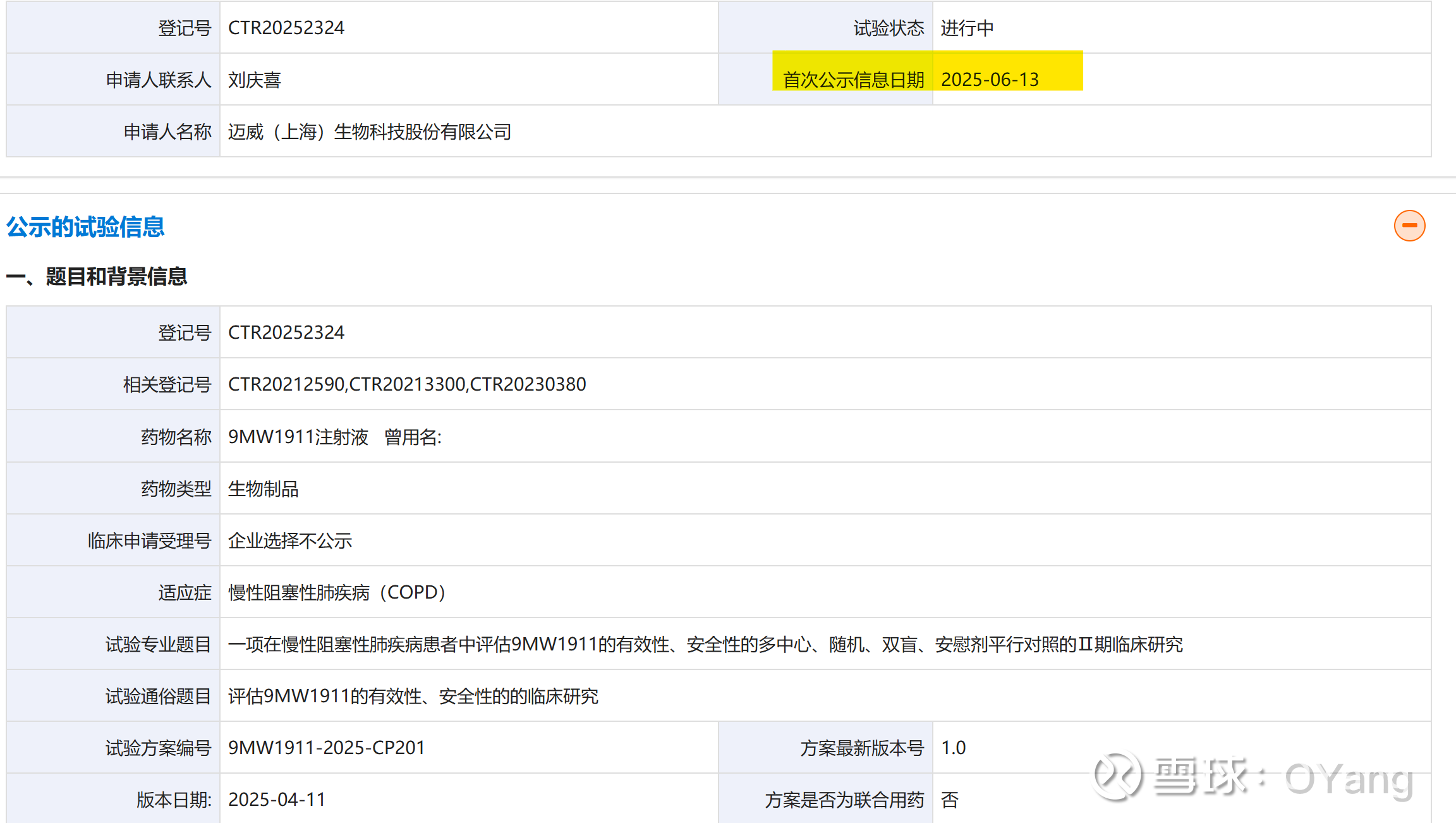This screenshot has height=823, width=1456.
Task: Click the trial status value 进行中
Action: [967, 28]
